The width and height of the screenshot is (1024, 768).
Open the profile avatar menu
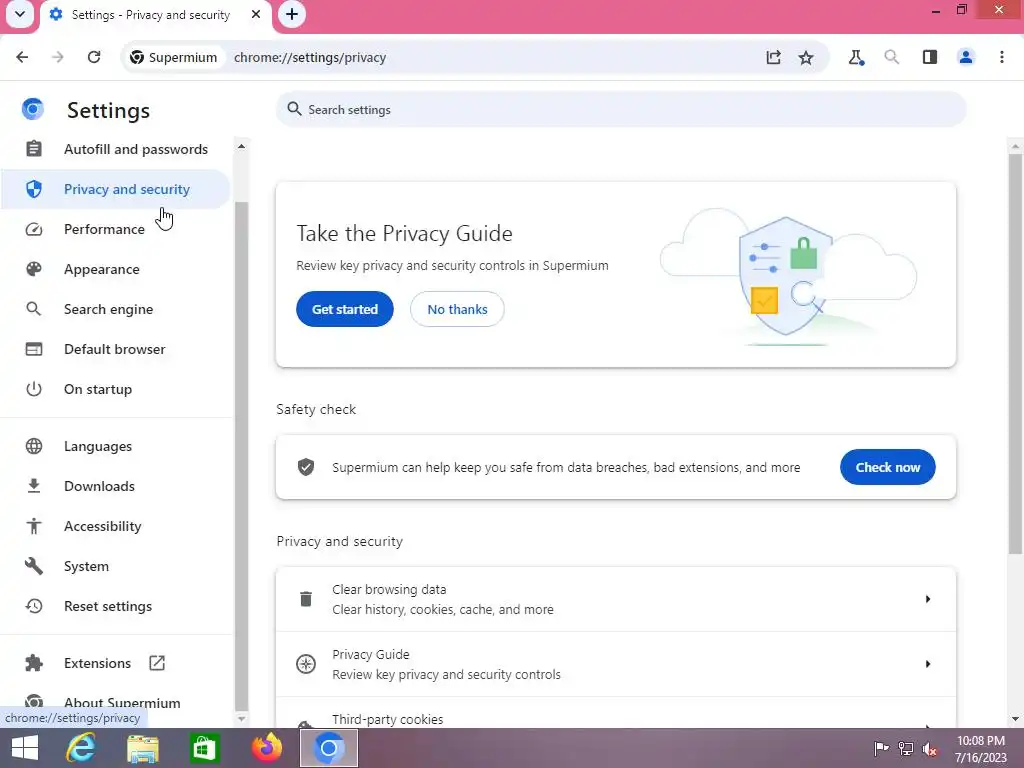point(966,57)
